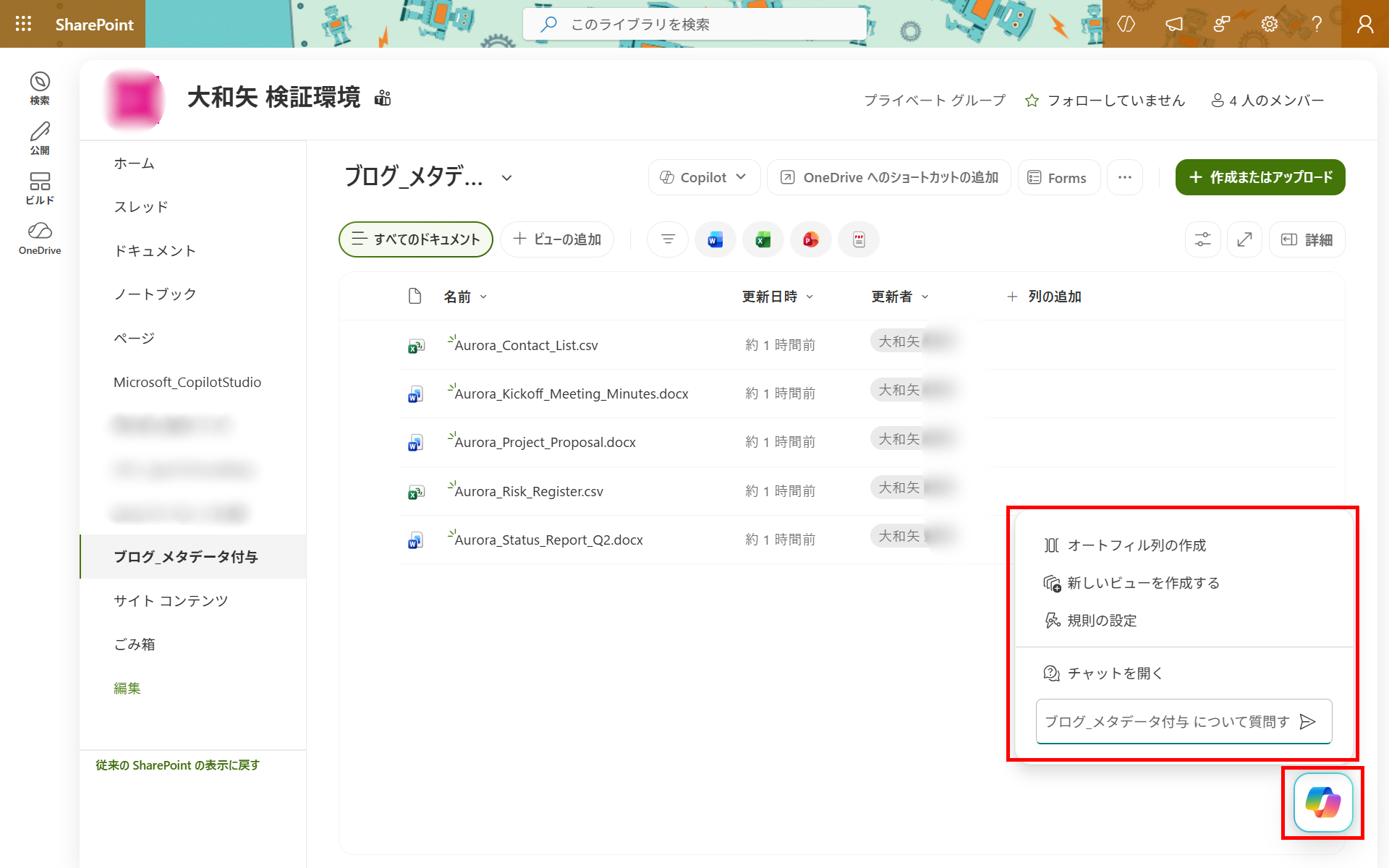Screen dimensions: 1389x868
Task: Open the 詳細 details pane button
Action: (1307, 239)
